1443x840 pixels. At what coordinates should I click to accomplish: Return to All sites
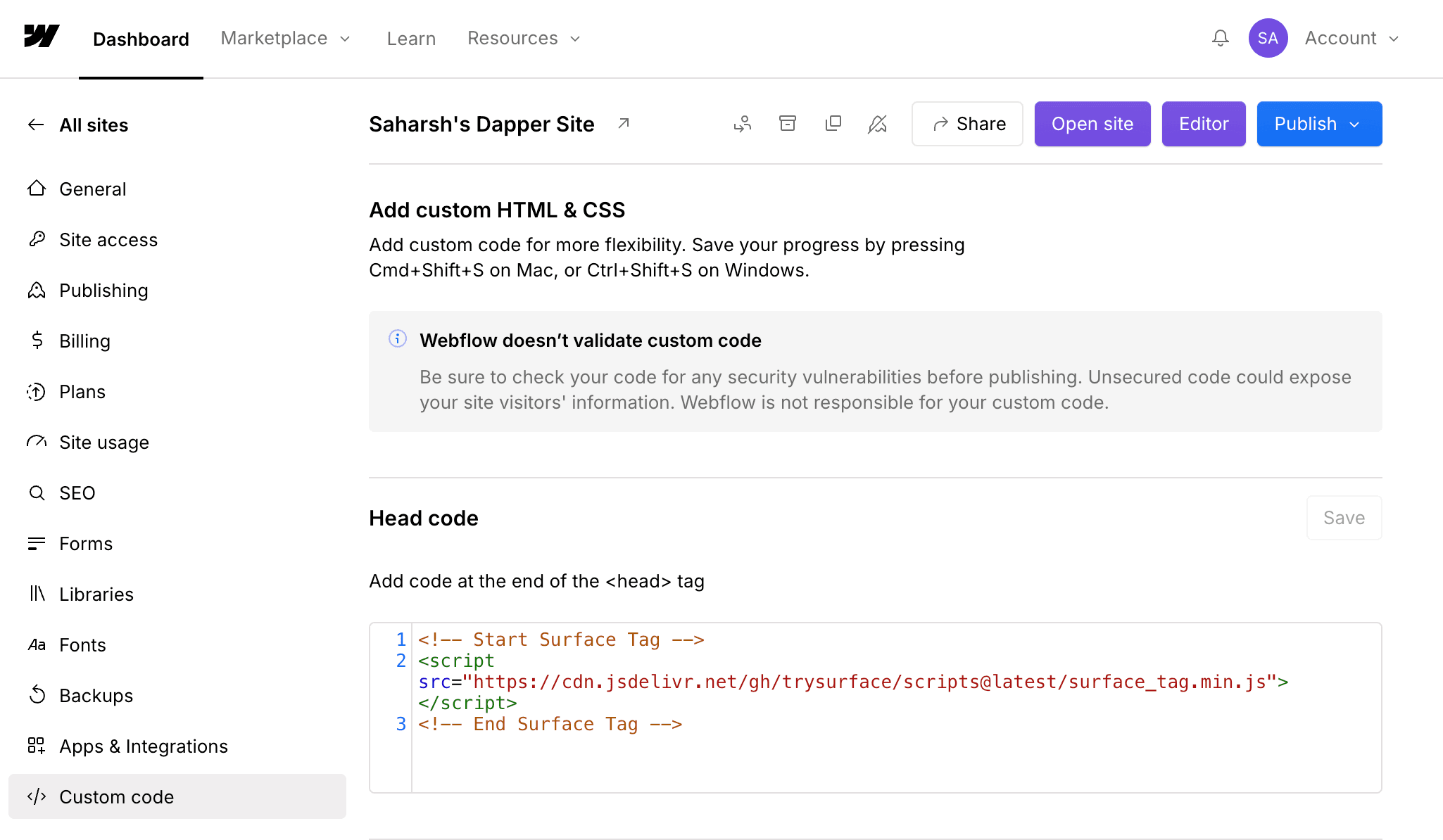click(94, 125)
